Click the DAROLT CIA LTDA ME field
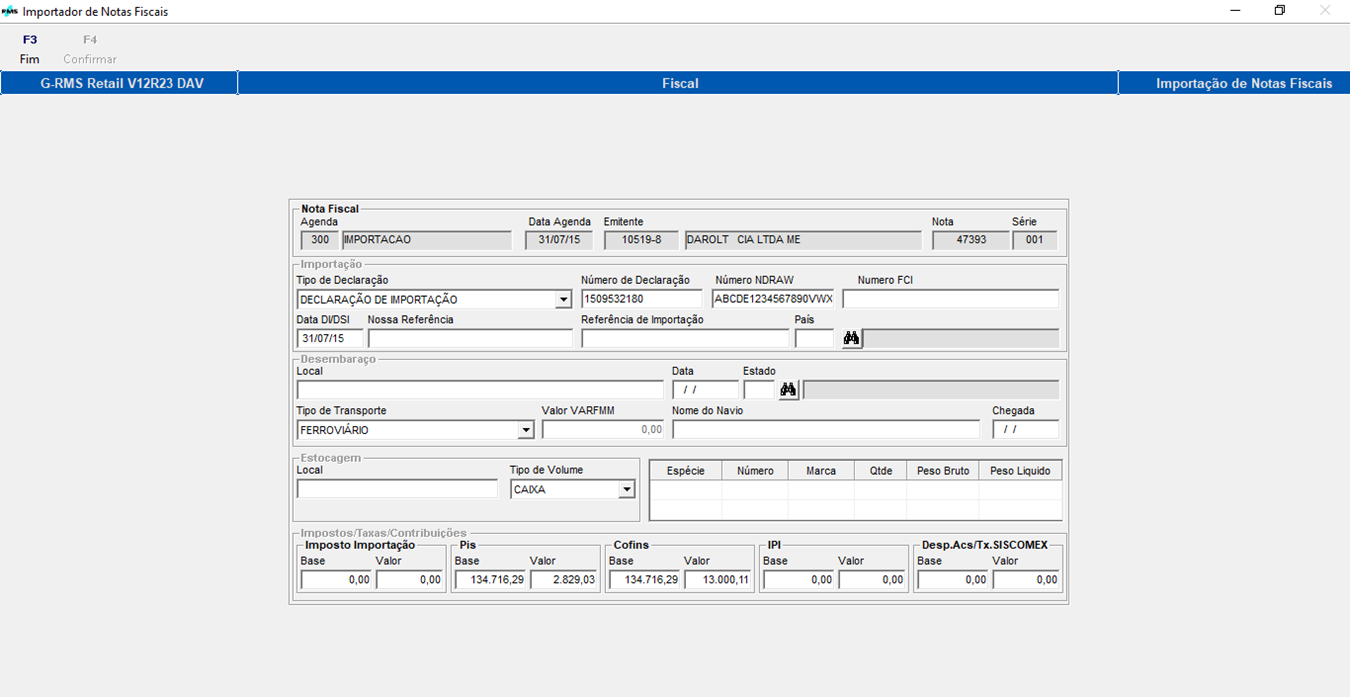This screenshot has width=1350, height=697. [802, 240]
